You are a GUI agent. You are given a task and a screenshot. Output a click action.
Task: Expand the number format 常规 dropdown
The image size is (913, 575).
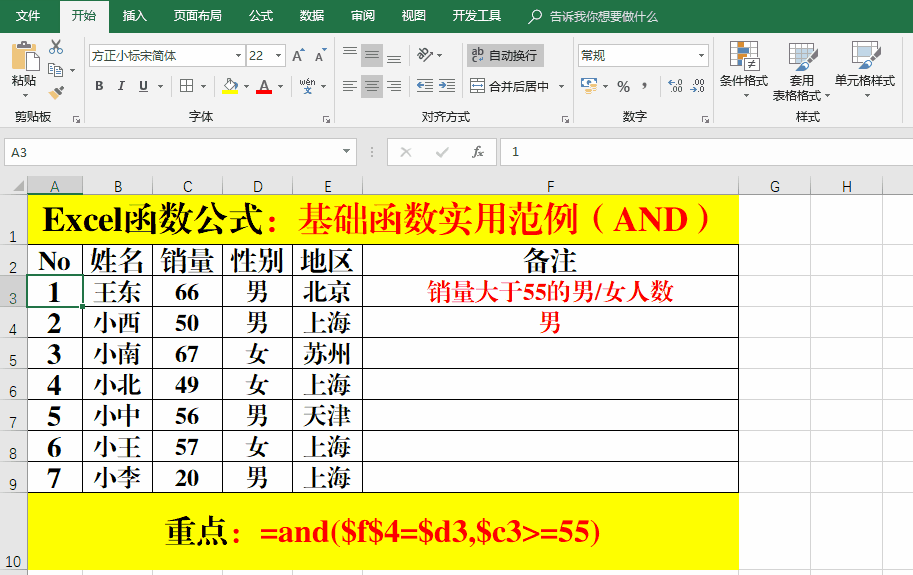701,56
